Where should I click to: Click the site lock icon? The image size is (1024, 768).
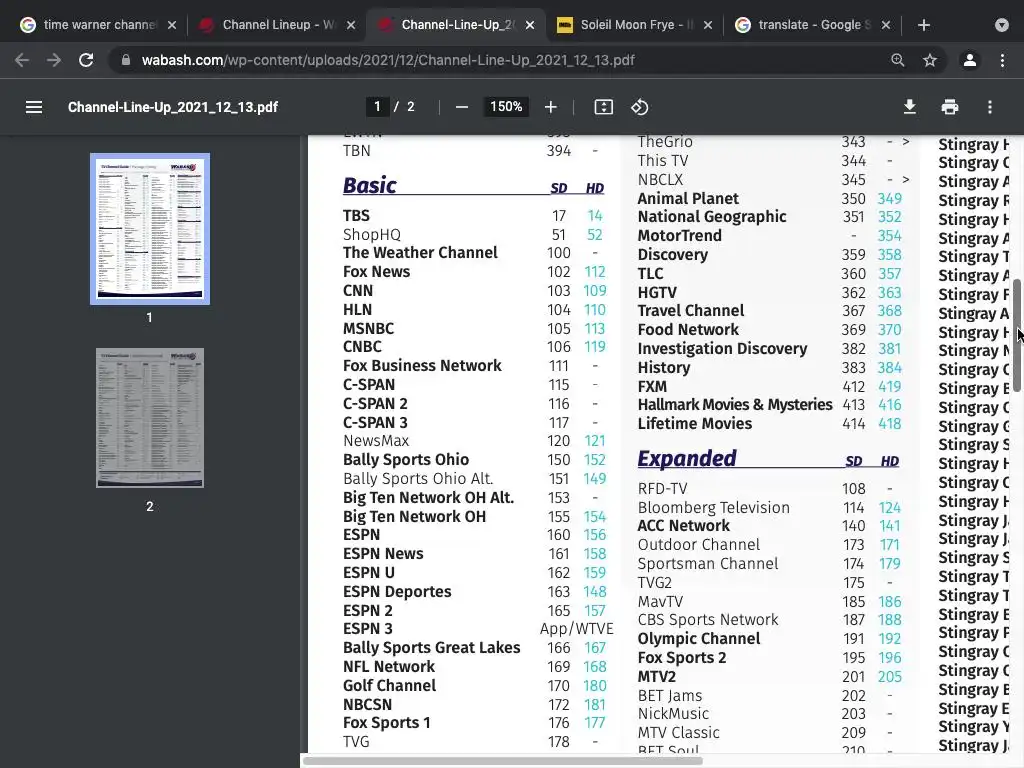126,60
